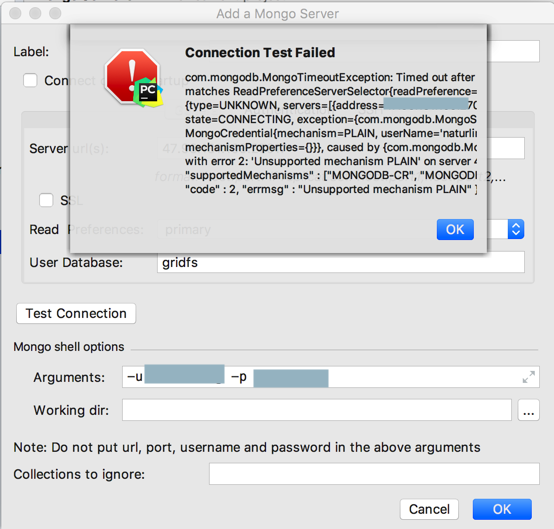Image resolution: width=554 pixels, height=529 pixels.
Task: Click the window minimize button
Action: coord(35,13)
